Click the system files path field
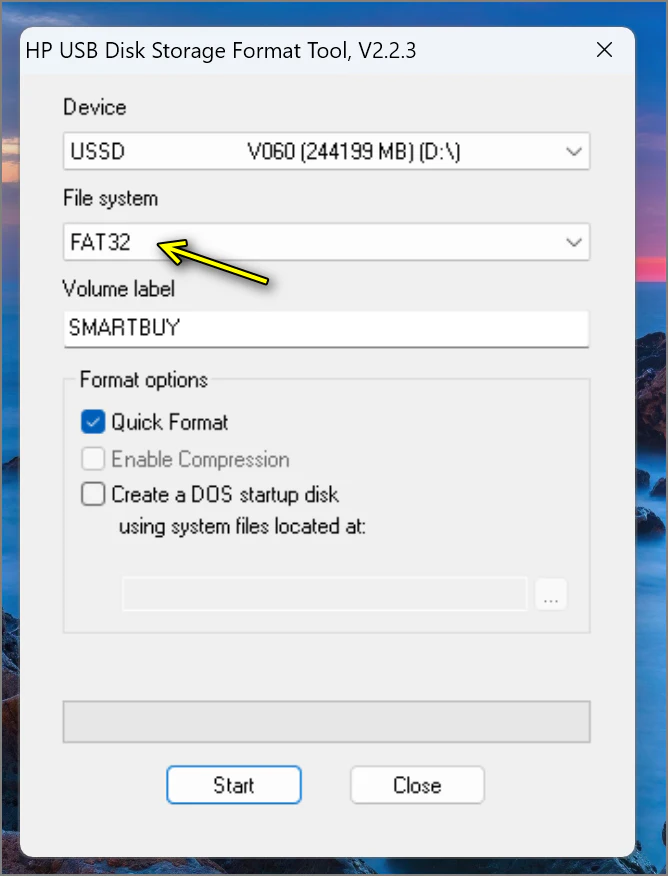Image resolution: width=668 pixels, height=876 pixels. [x=325, y=594]
